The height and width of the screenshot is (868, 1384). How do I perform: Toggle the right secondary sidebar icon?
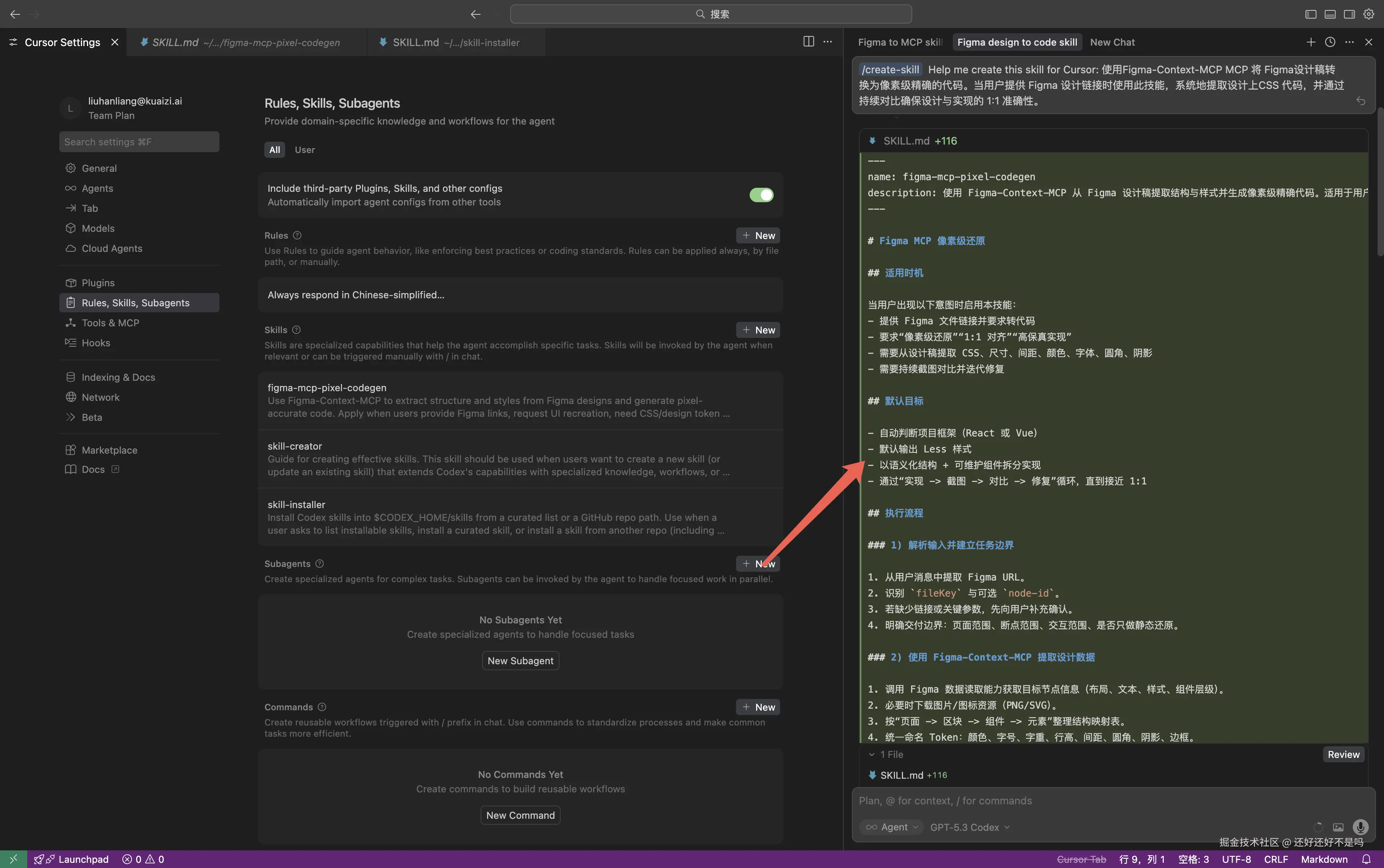(x=1350, y=14)
